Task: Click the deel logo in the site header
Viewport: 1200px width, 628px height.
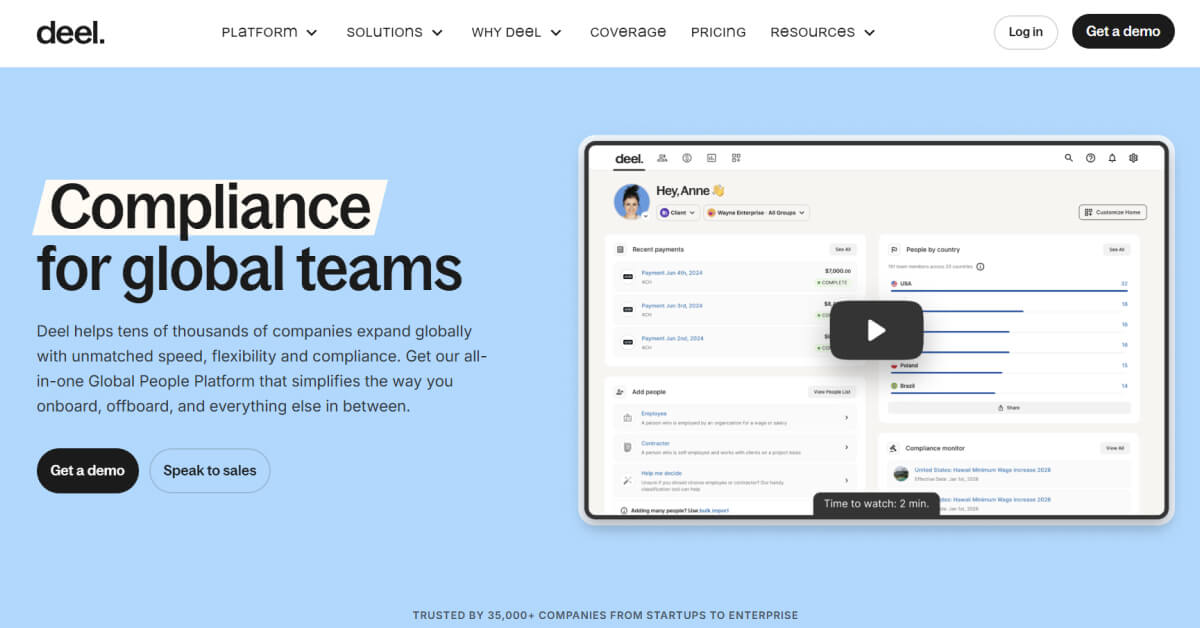Action: point(70,32)
